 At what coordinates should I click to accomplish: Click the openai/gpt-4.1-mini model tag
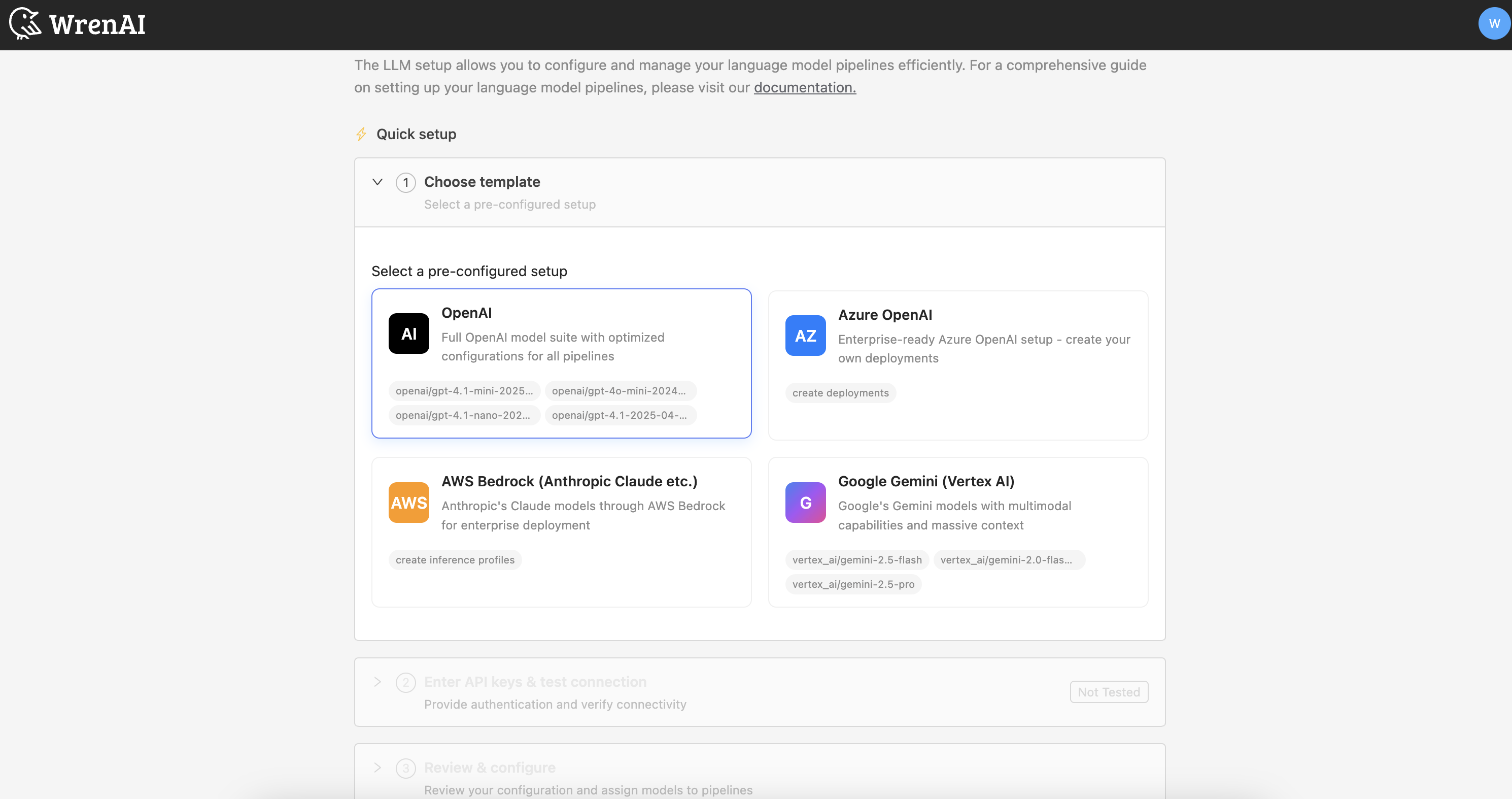click(464, 390)
